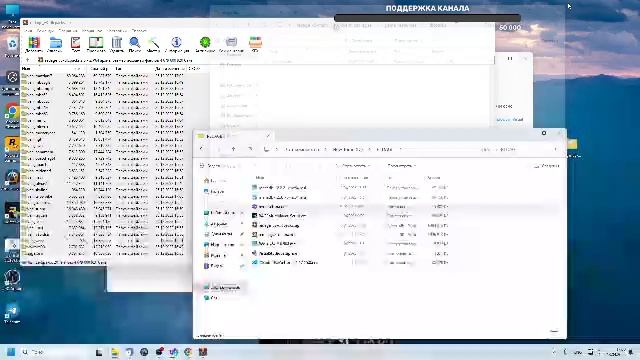
Task: Open the Info icon in WinRAR toolbar
Action: click(176, 44)
